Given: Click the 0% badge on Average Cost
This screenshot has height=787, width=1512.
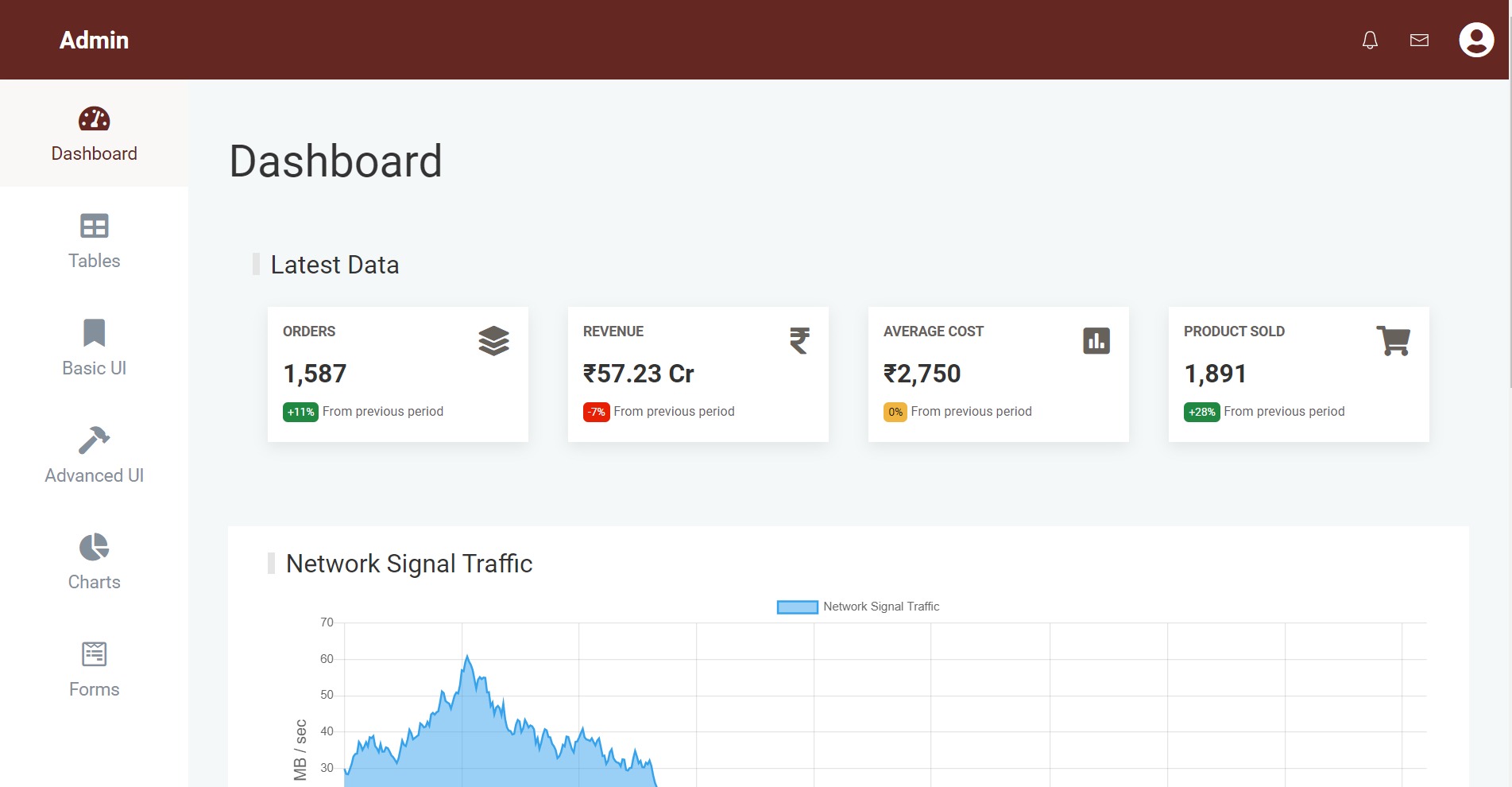Looking at the screenshot, I should [895, 412].
